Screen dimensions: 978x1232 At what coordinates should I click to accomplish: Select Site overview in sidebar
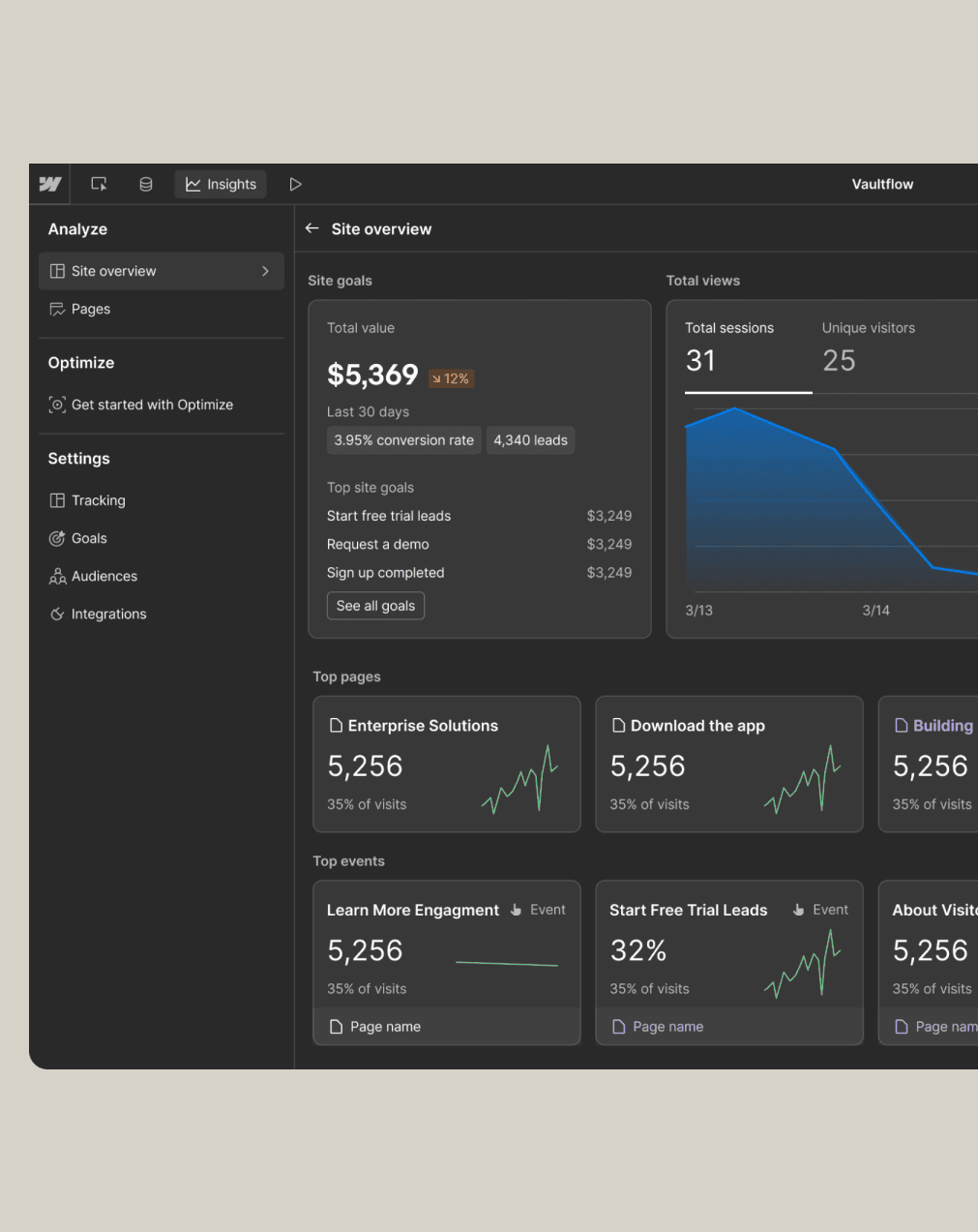tap(162, 271)
